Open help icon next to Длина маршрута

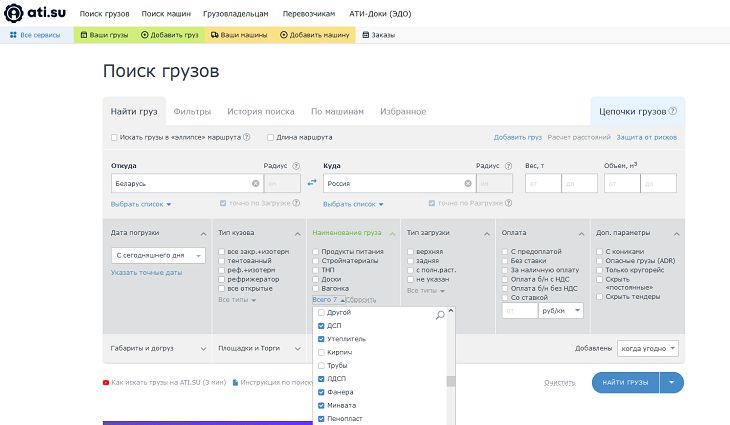point(340,137)
